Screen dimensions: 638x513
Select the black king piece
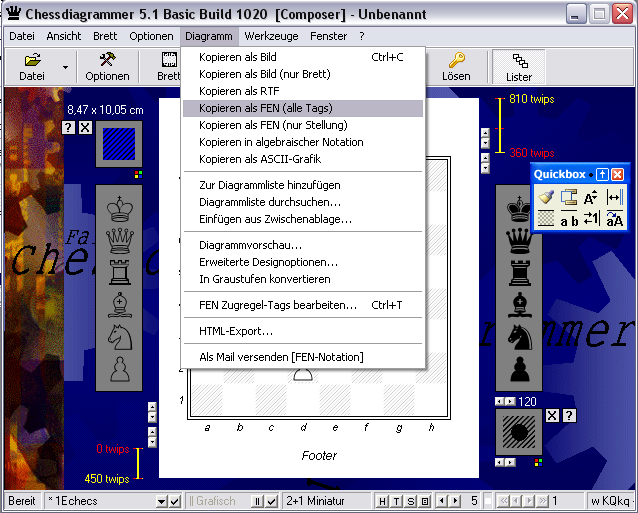pos(519,209)
